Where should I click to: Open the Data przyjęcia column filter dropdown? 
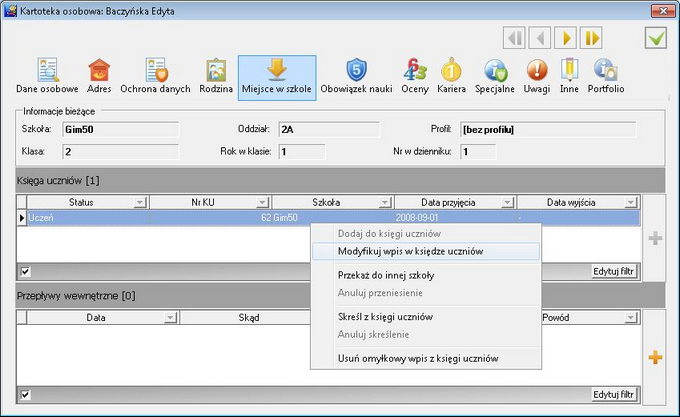[x=507, y=202]
